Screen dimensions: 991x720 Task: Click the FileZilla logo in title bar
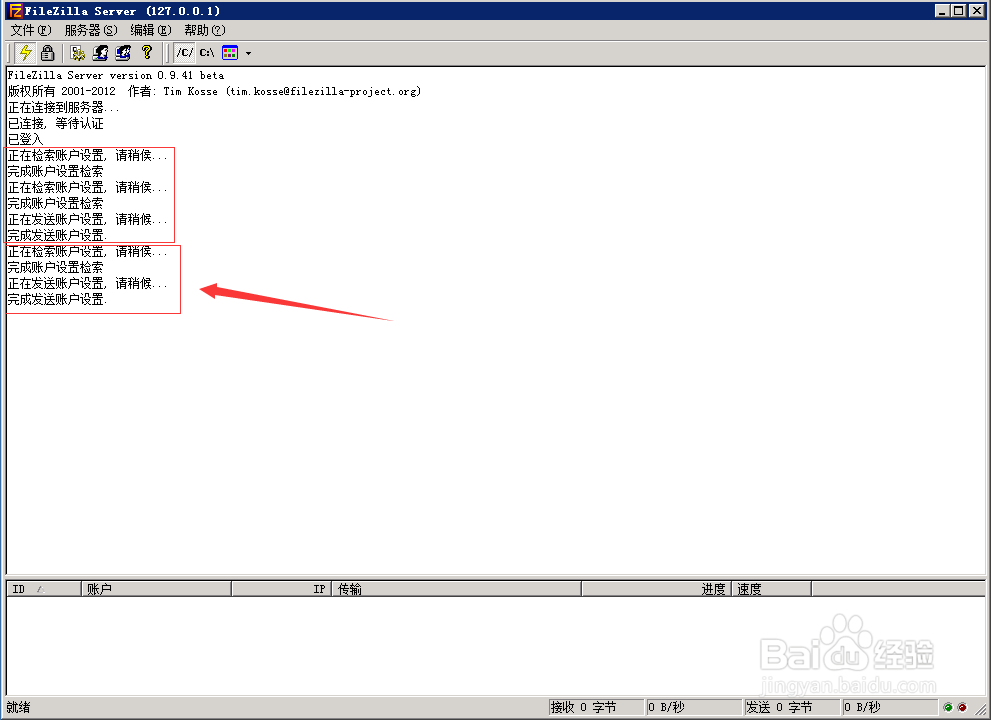[15, 11]
